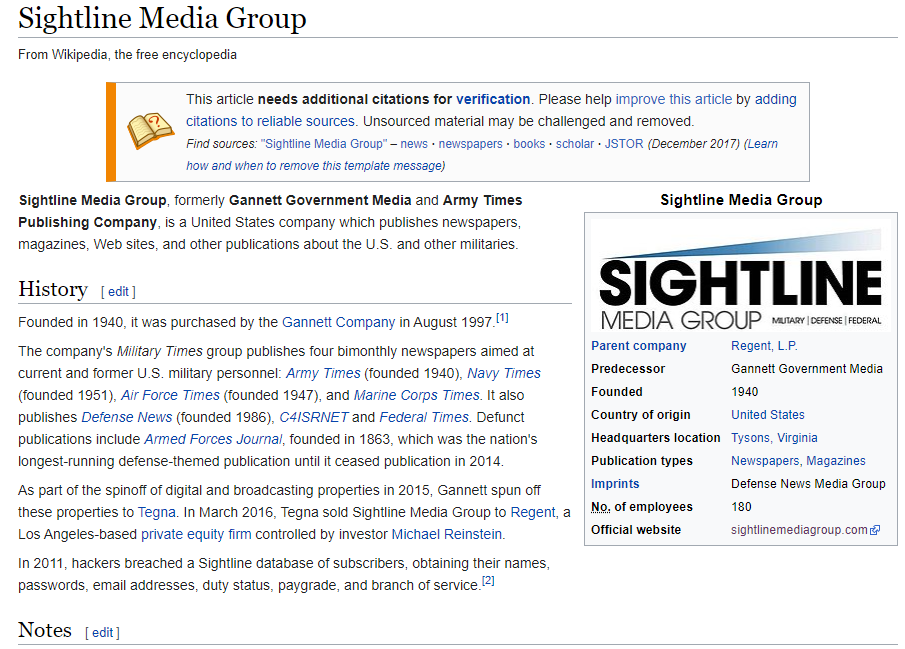905x649 pixels.
Task: Search sources via the 'news' link
Action: (414, 144)
